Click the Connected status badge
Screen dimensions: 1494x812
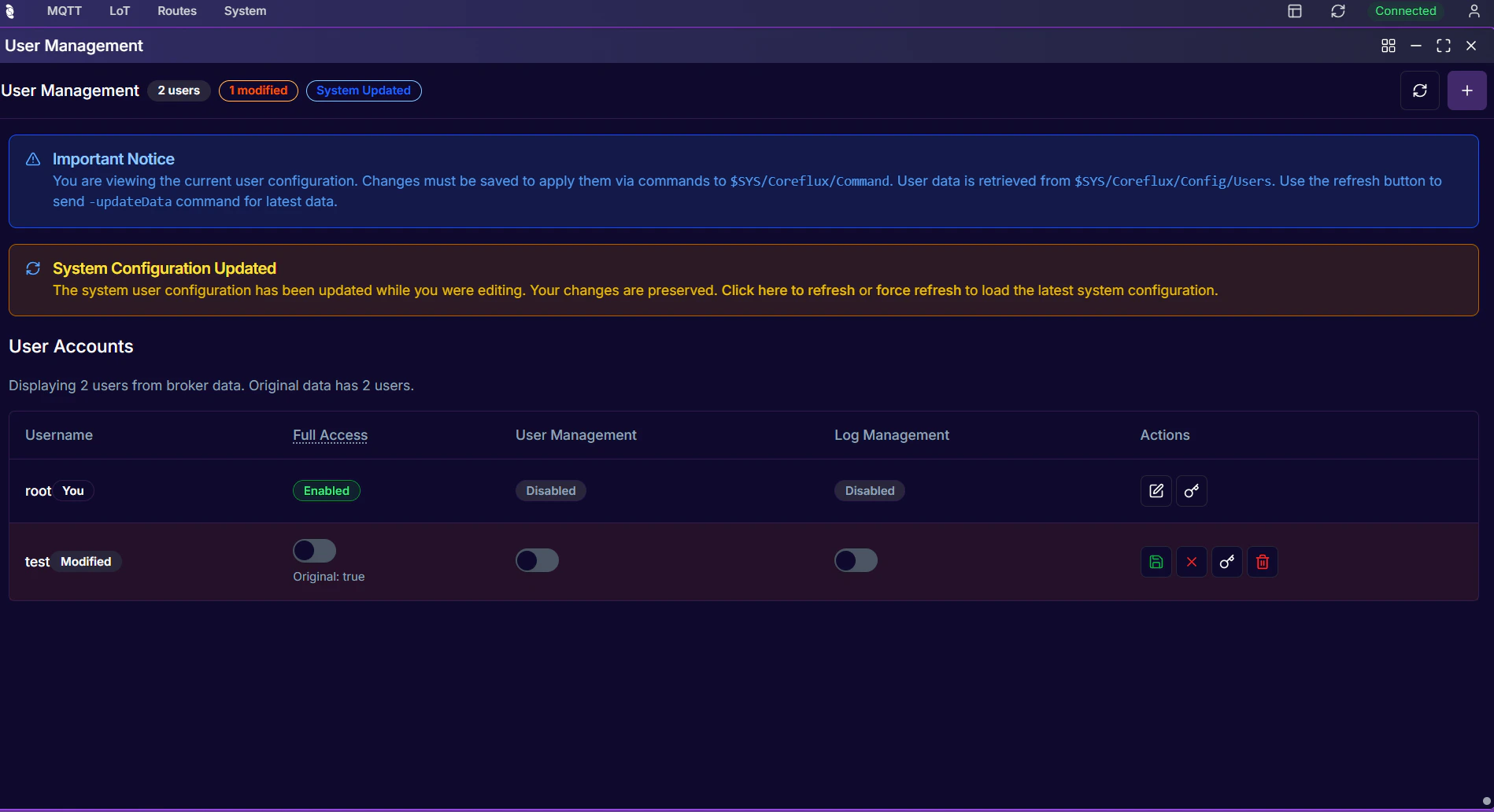[1406, 11]
